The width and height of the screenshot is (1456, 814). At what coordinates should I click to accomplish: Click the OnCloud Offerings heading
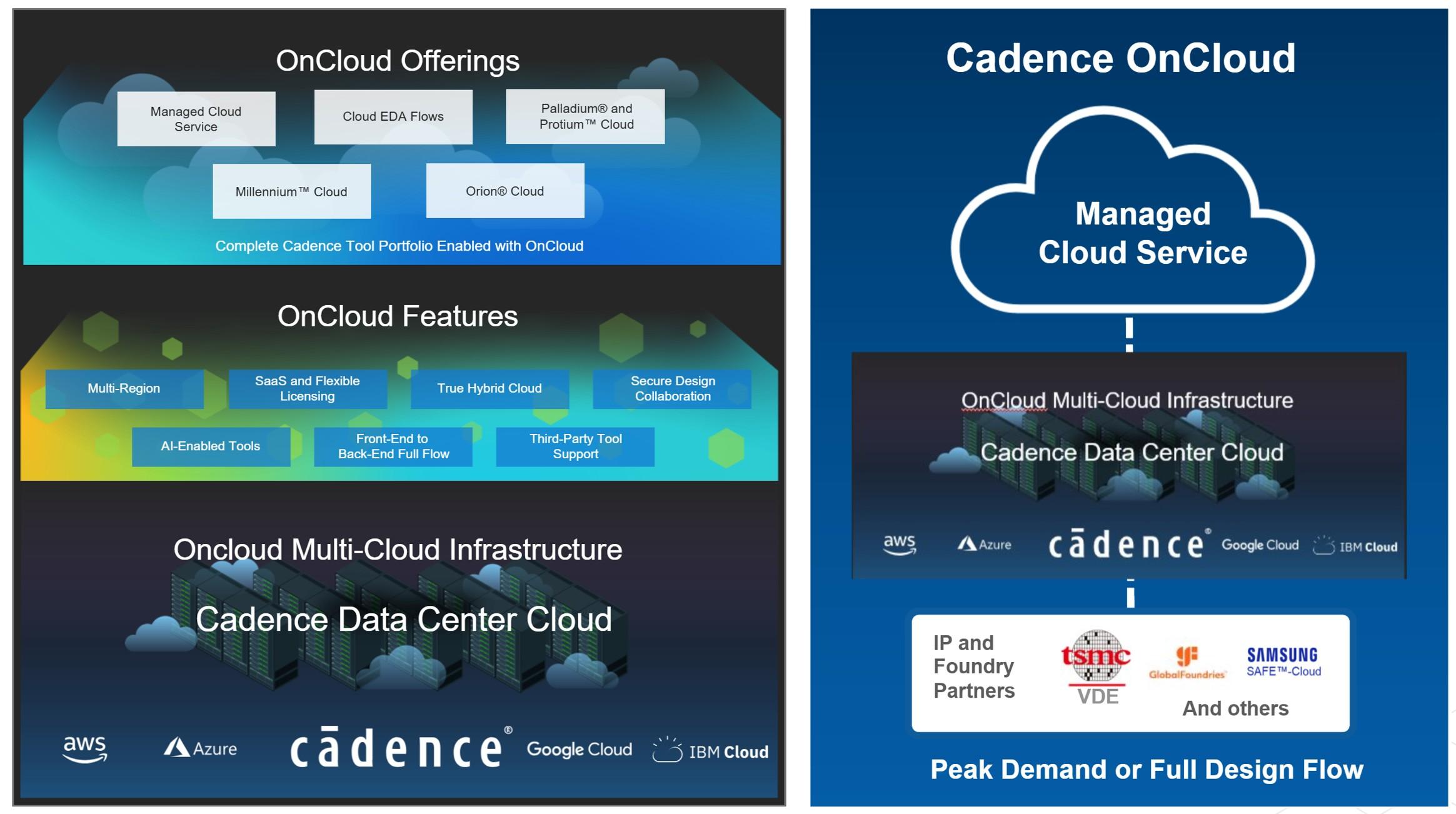[x=398, y=61]
